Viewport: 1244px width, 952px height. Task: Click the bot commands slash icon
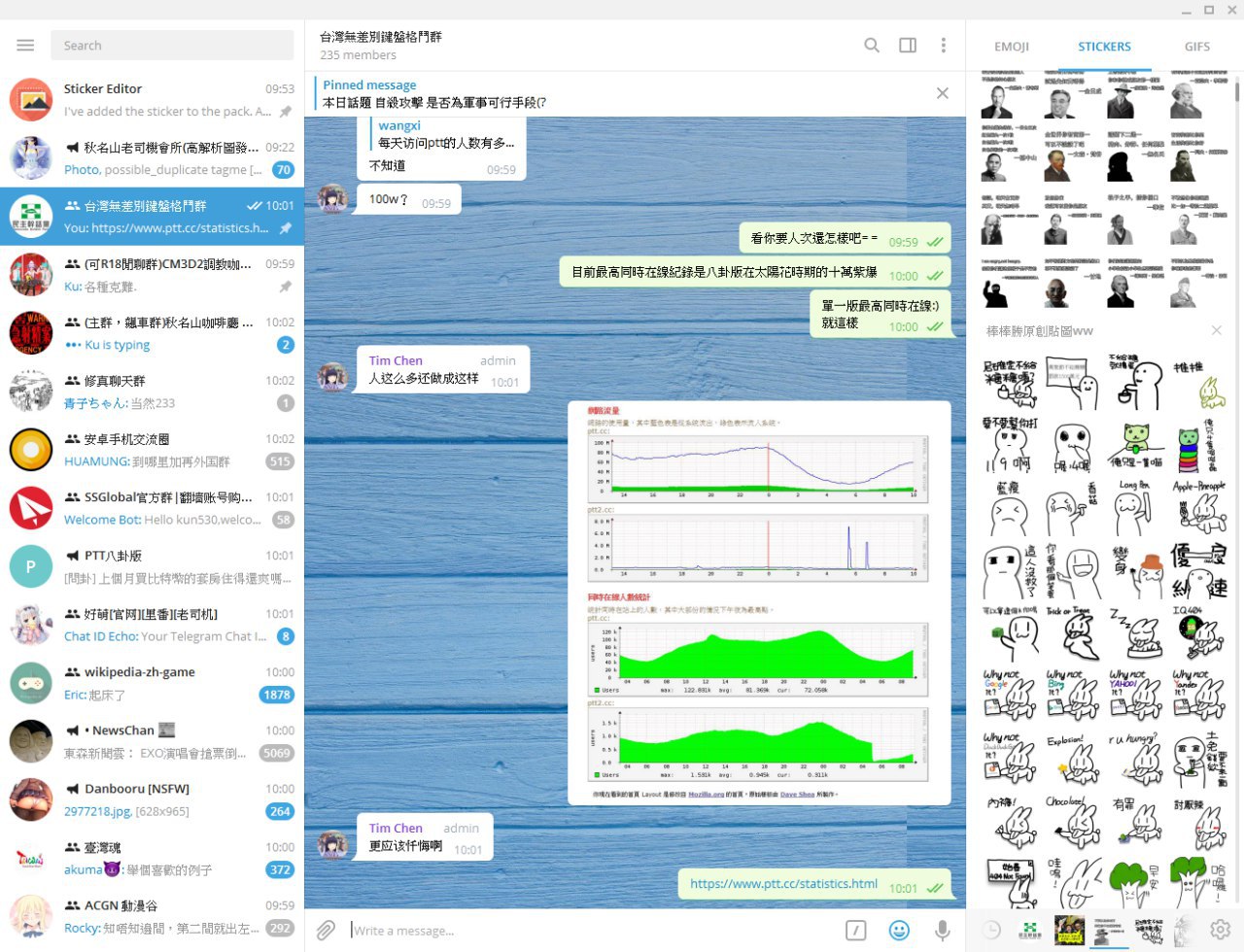click(855, 930)
